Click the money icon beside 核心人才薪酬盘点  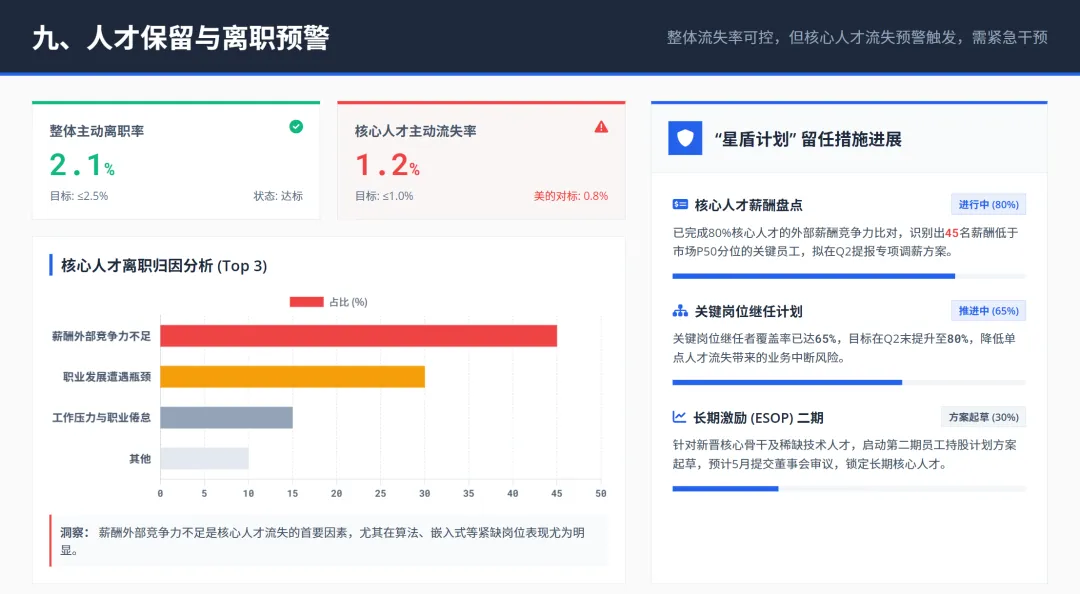[680, 204]
